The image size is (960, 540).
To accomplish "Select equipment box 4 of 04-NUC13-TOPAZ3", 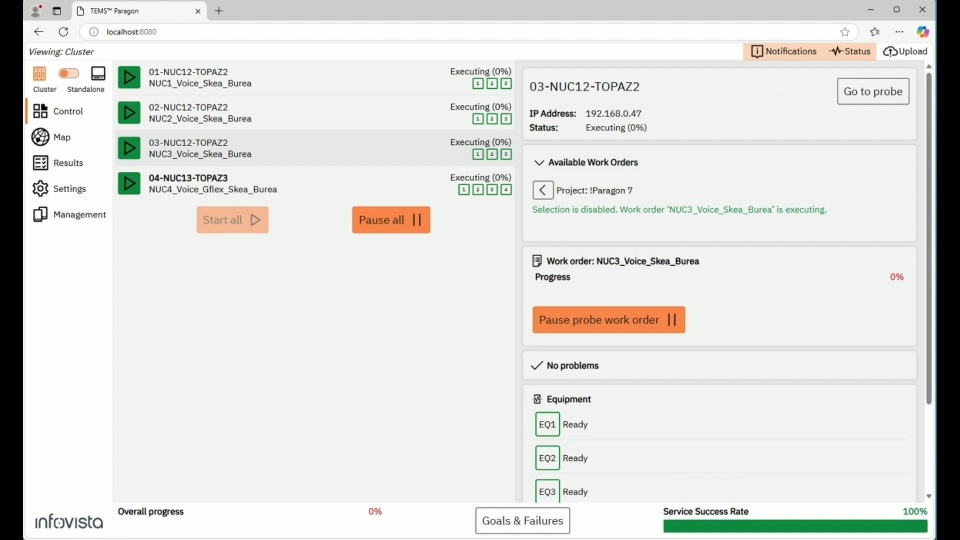I will [506, 190].
